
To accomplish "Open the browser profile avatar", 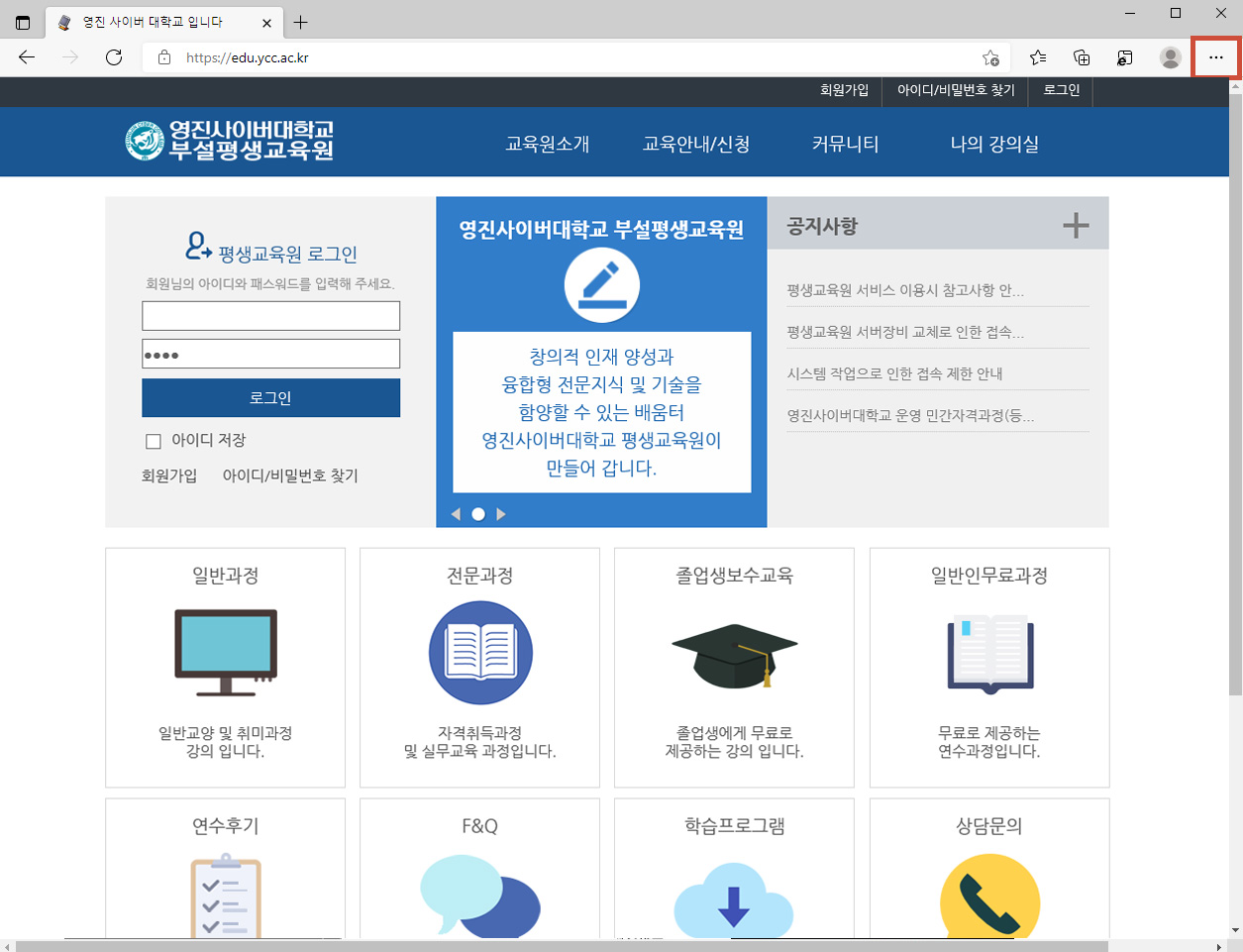I will [1170, 57].
